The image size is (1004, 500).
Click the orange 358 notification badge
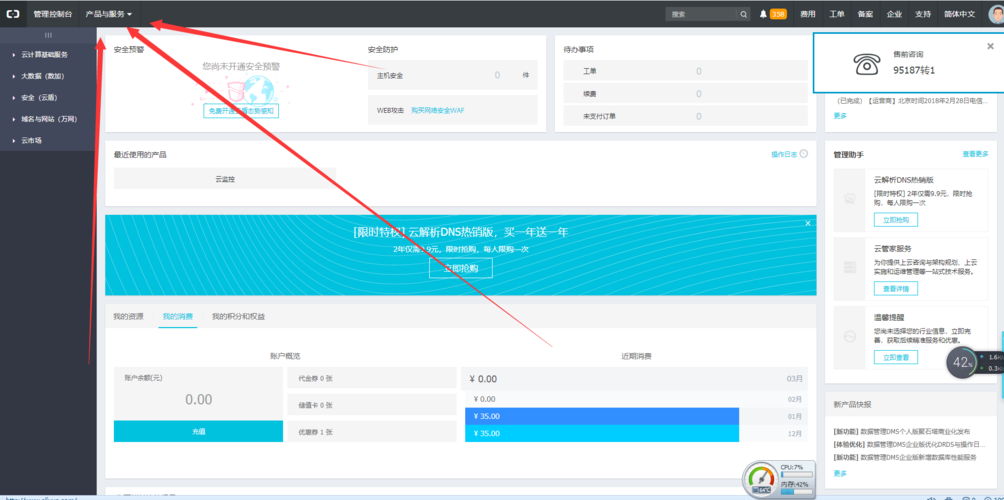778,14
